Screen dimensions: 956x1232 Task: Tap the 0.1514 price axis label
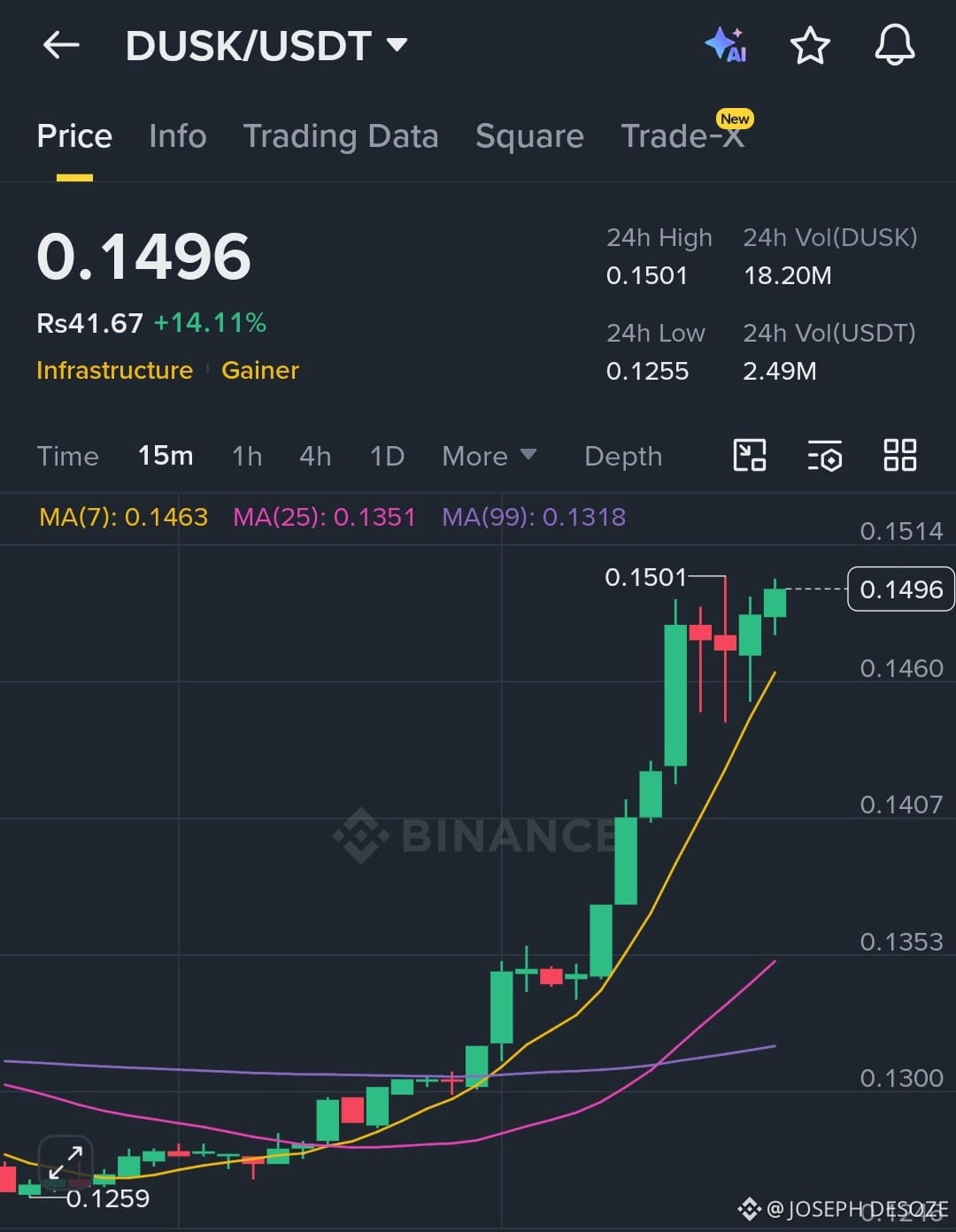pos(901,531)
